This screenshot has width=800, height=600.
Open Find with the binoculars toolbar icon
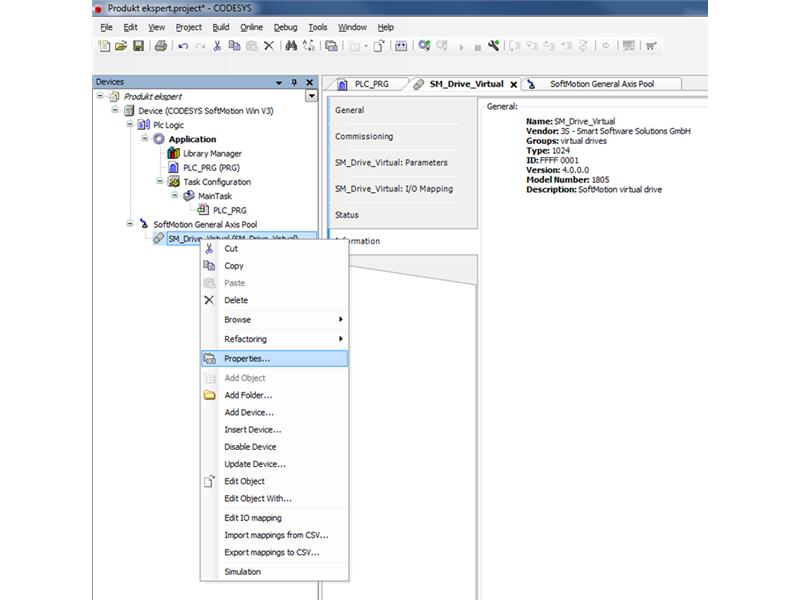(x=291, y=46)
